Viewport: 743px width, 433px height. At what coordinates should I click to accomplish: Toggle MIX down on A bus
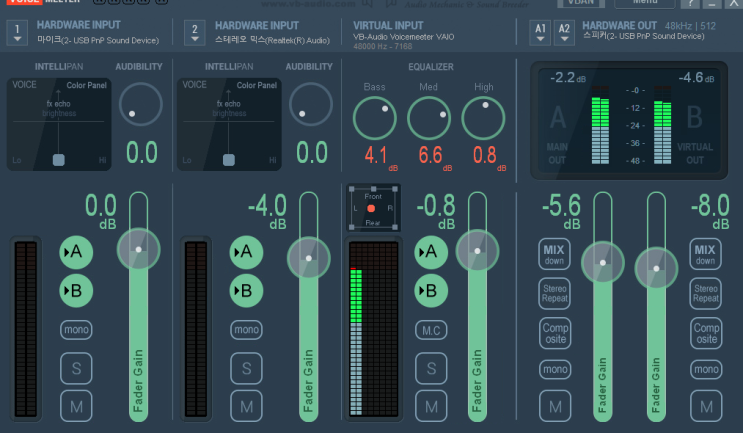point(554,254)
